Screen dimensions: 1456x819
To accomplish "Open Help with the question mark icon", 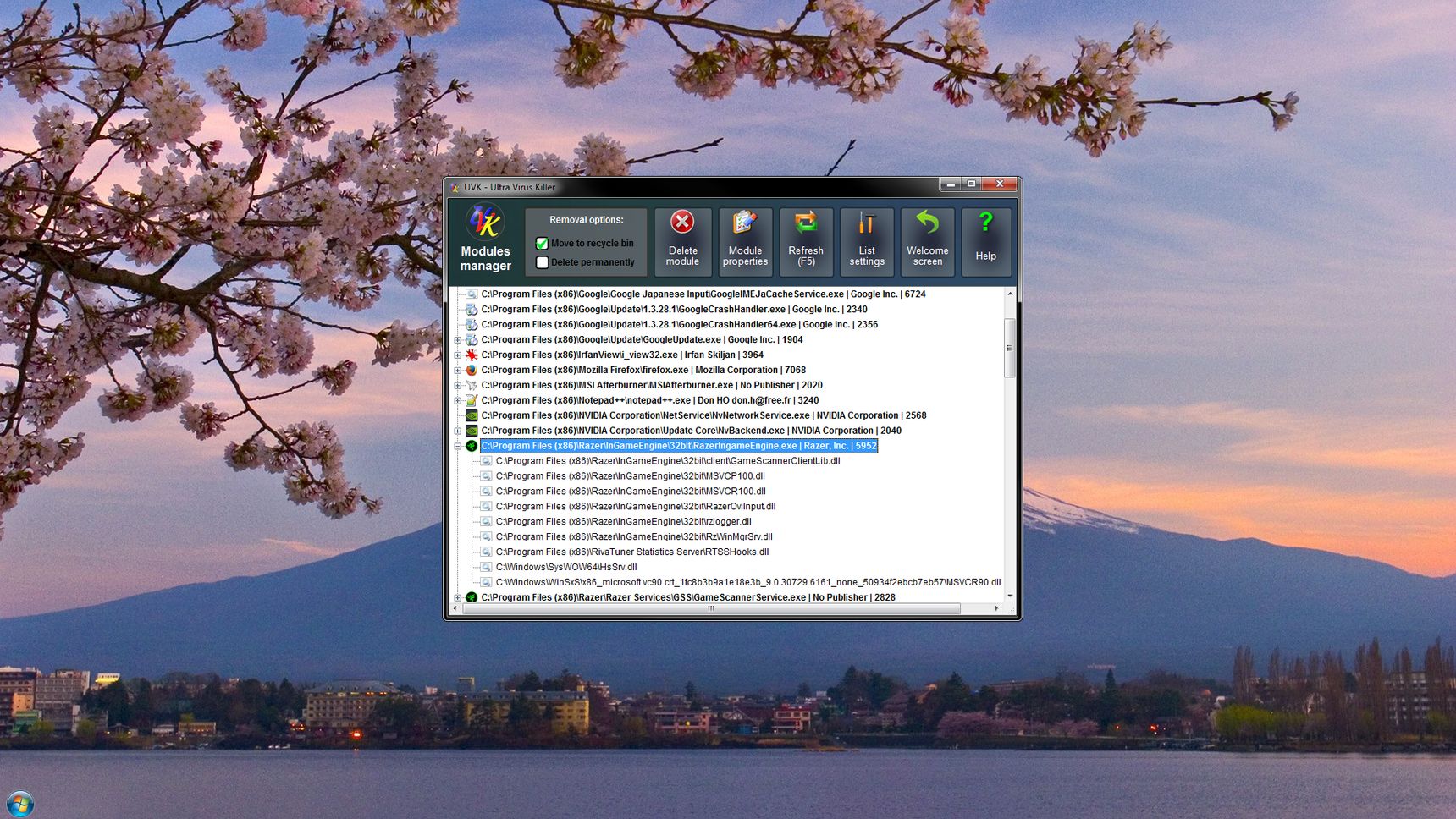I will 986,242.
